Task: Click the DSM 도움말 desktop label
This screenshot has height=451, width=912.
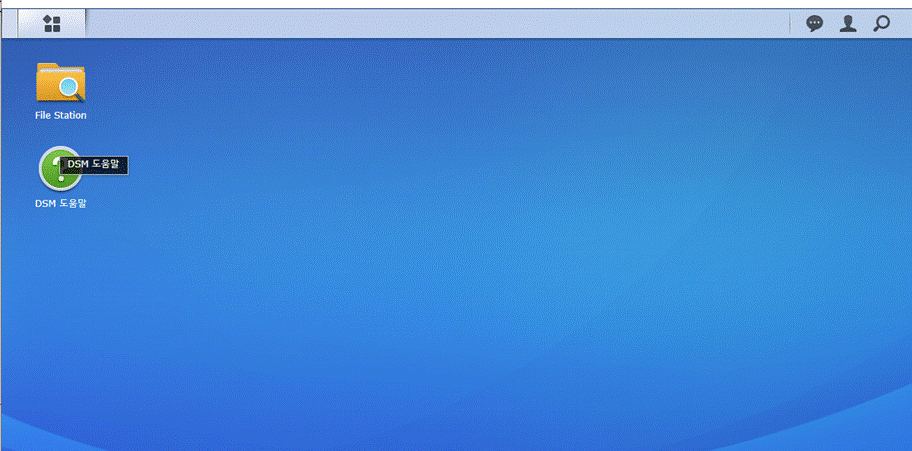Action: (60, 204)
